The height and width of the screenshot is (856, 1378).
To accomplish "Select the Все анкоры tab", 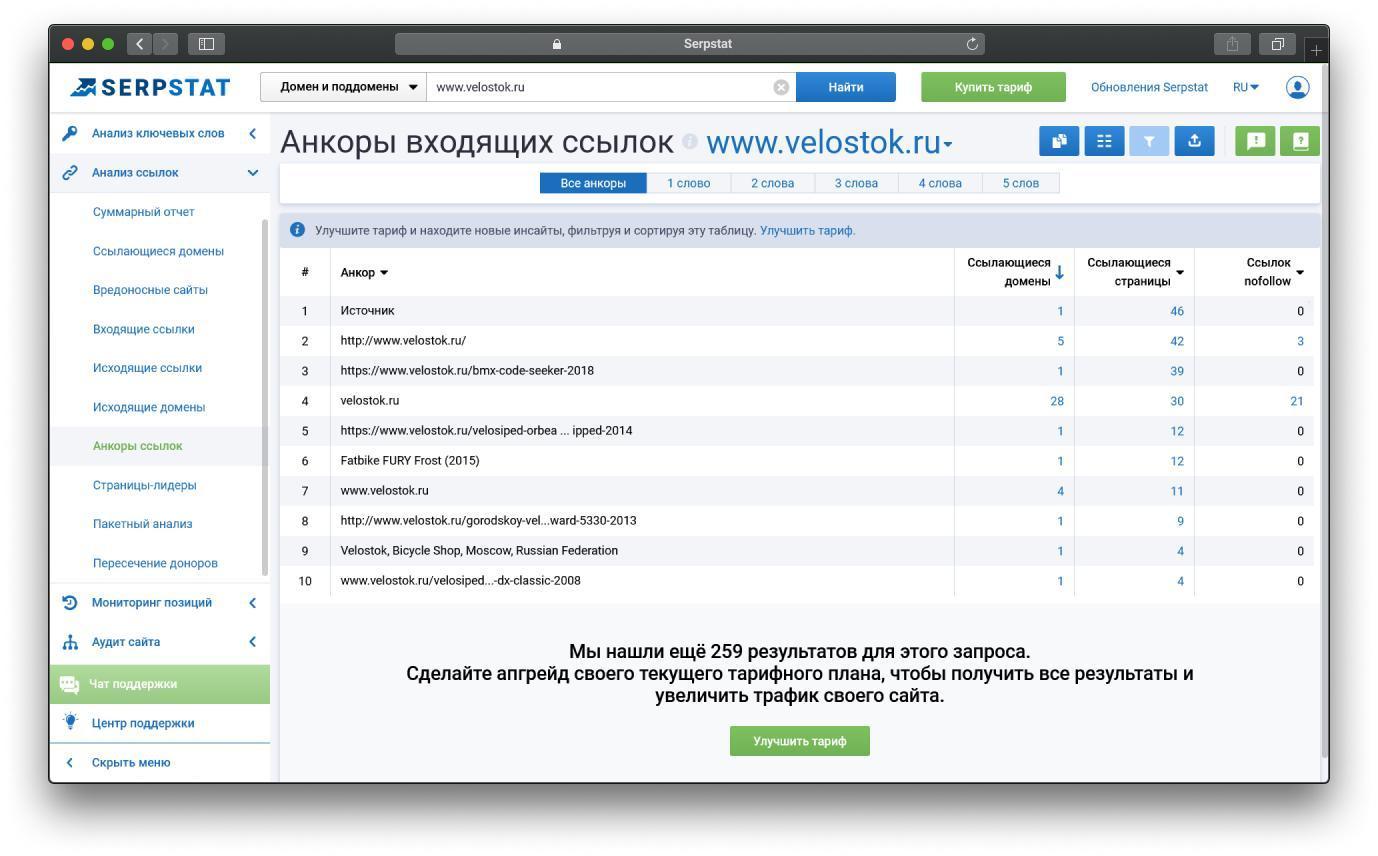I will (594, 183).
